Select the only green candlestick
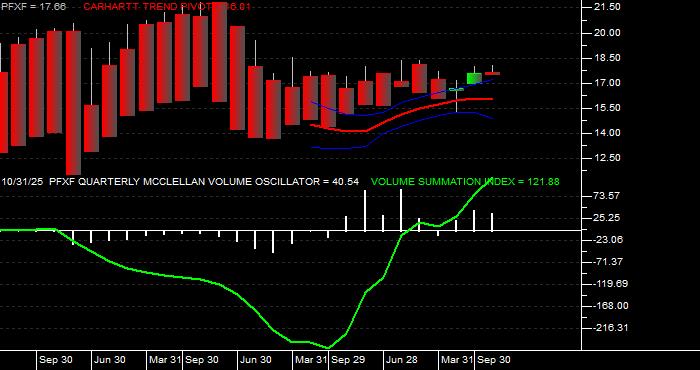The width and height of the screenshot is (700, 370). point(474,78)
